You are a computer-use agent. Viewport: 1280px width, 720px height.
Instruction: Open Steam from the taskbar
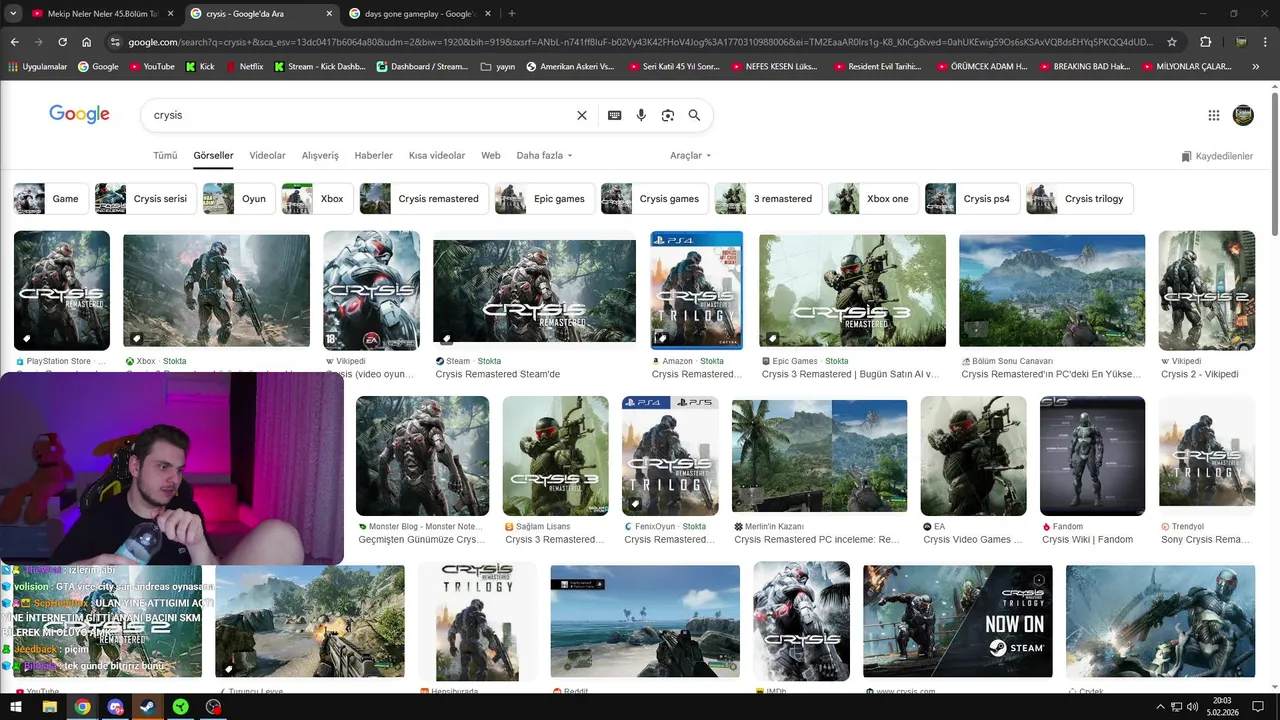[x=148, y=707]
